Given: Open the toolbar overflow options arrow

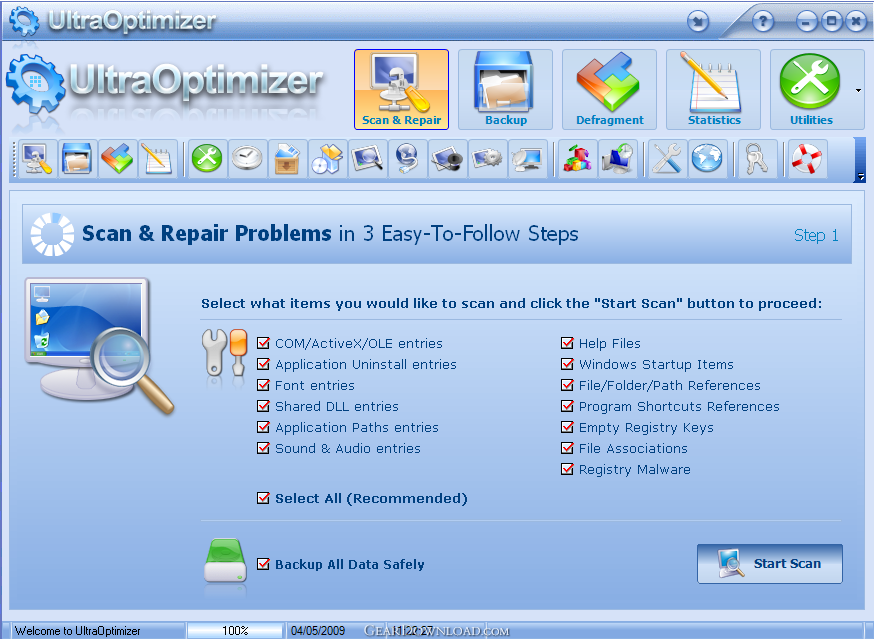Looking at the screenshot, I should coord(861,177).
